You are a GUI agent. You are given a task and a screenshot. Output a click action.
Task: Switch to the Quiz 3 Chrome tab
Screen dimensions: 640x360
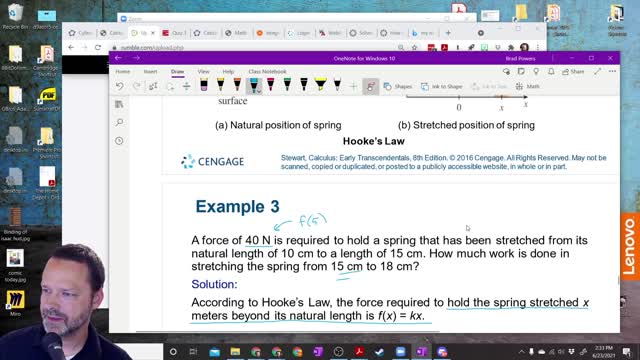175,33
